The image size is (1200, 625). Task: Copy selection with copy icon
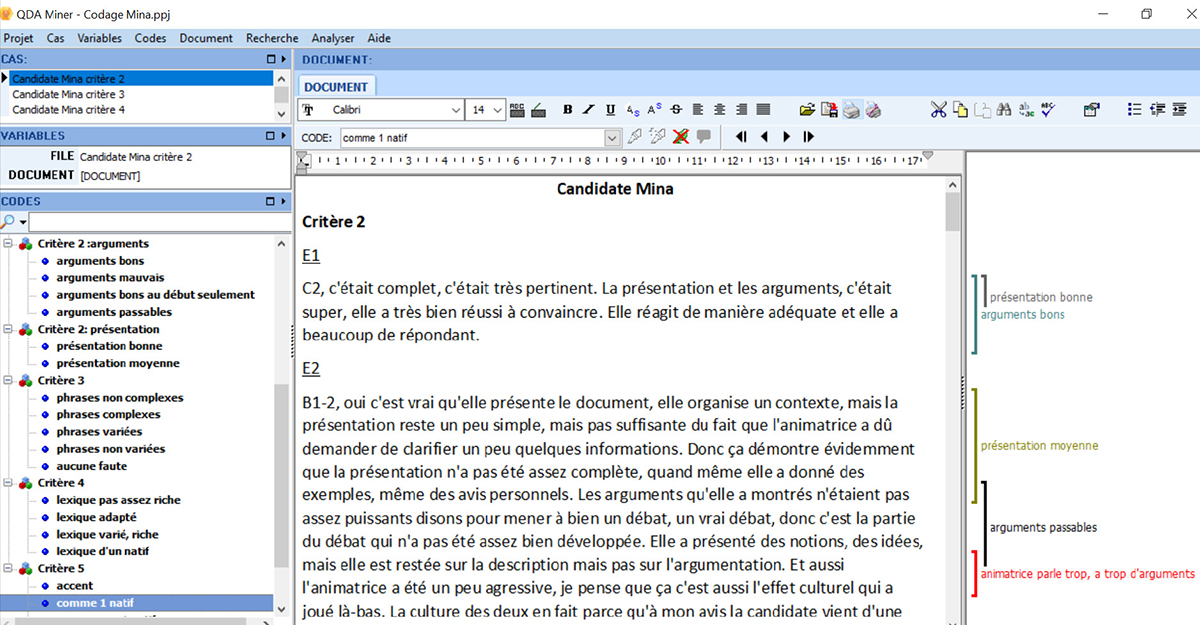click(960, 110)
